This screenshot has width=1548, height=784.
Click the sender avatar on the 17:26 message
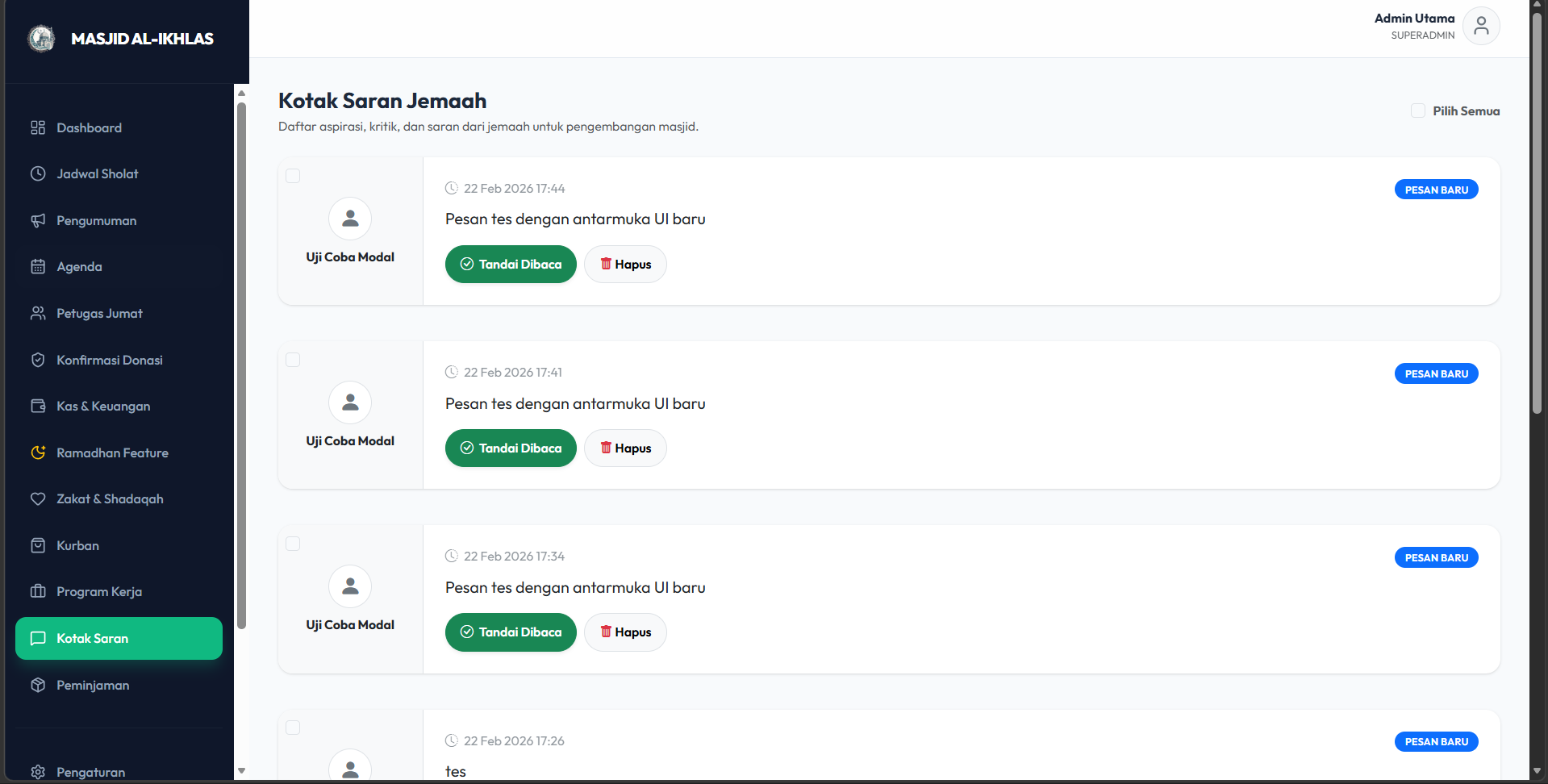point(350,765)
